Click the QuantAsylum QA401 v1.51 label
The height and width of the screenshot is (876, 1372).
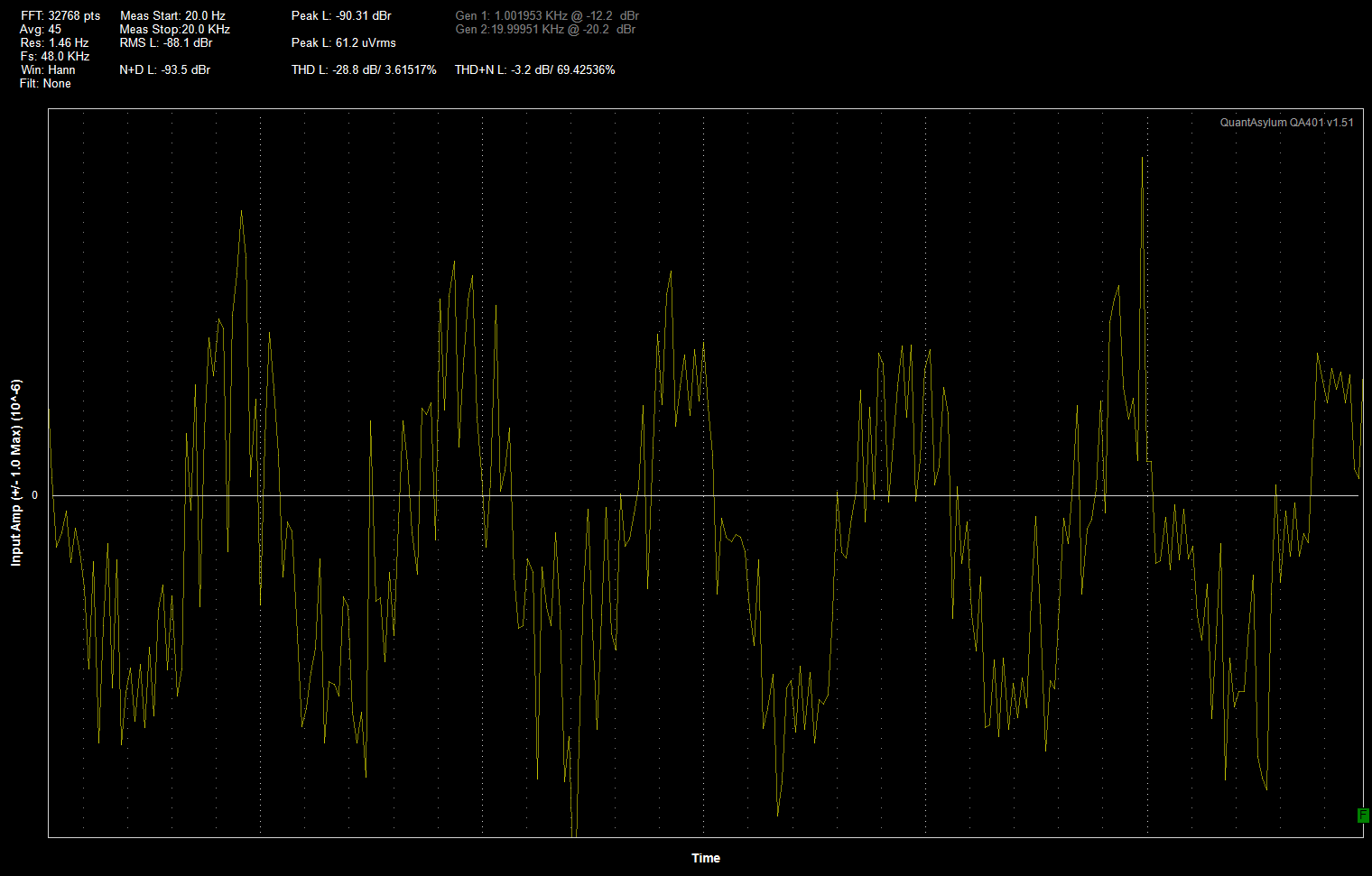pyautogui.click(x=1287, y=123)
